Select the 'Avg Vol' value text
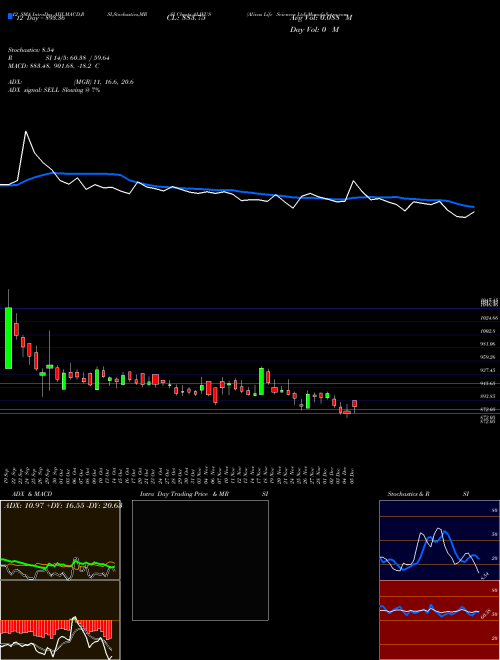This screenshot has height=660, width=500. click(321, 18)
